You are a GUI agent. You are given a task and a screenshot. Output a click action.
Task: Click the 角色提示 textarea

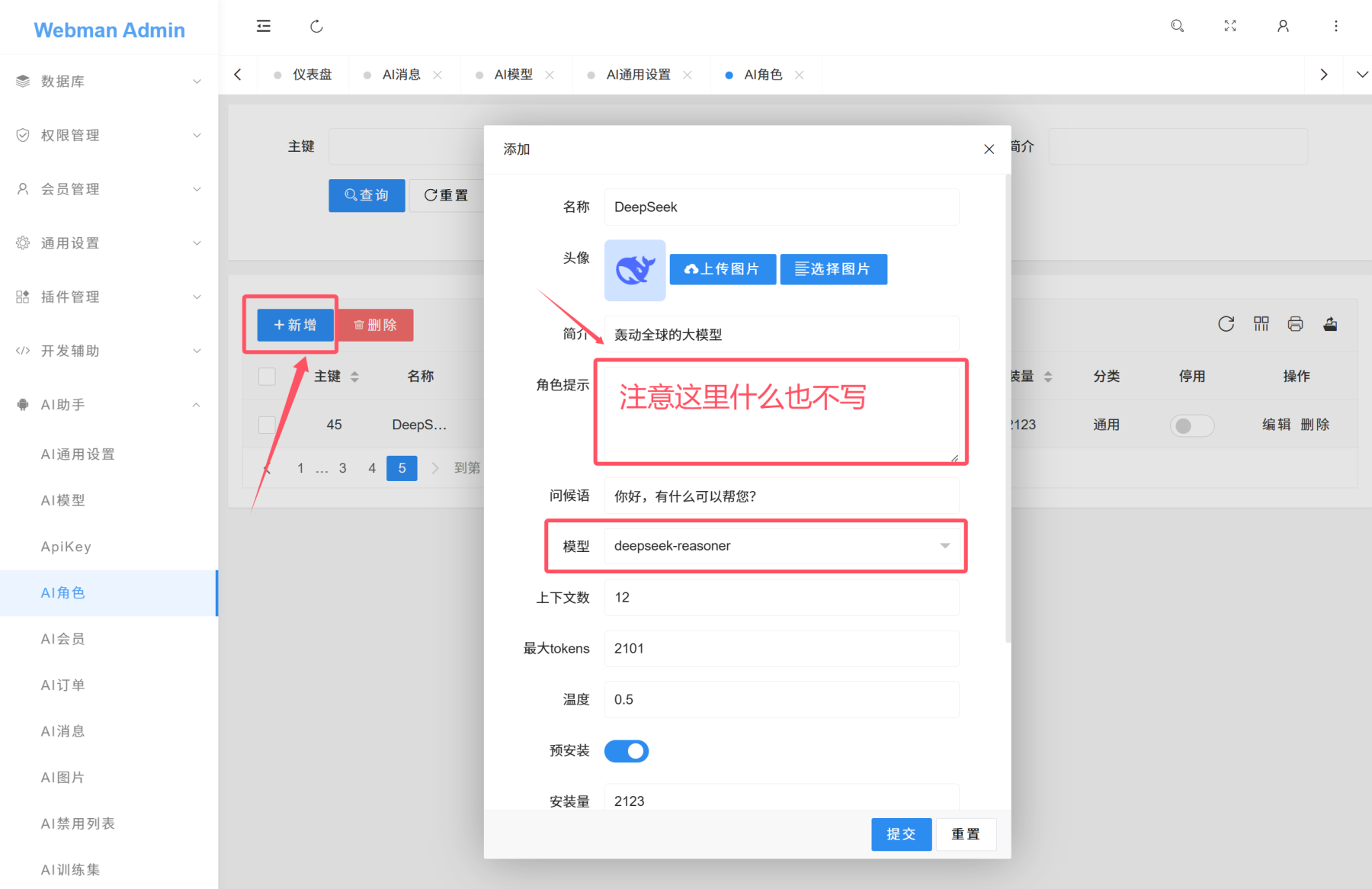[x=781, y=414]
